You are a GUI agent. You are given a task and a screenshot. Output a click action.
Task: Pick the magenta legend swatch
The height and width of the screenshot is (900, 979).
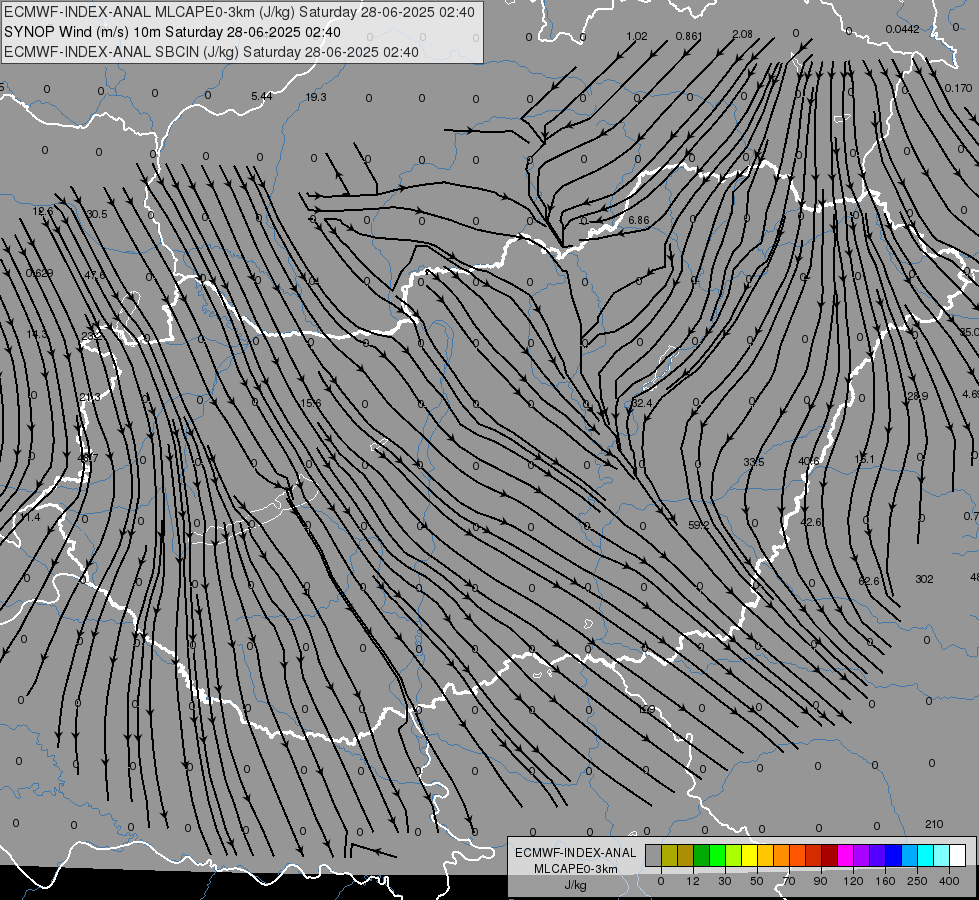click(845, 855)
